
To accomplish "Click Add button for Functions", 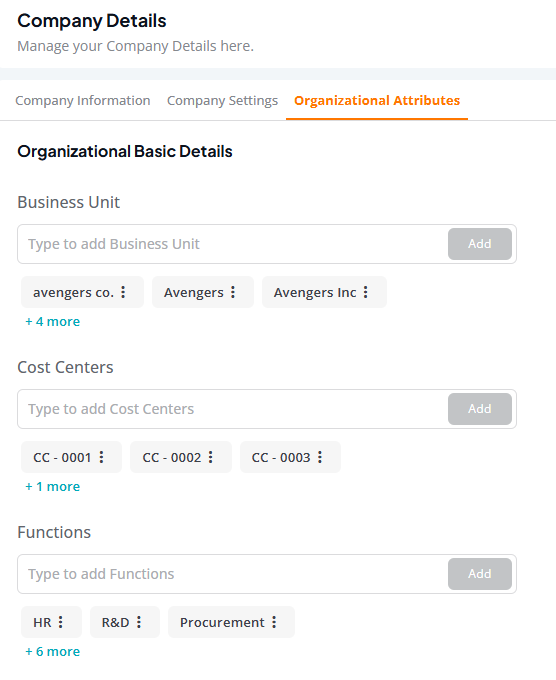I will 480,574.
